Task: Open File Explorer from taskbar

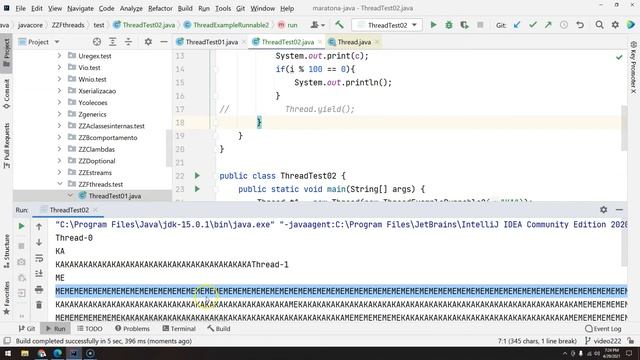Action: pyautogui.click(x=25, y=353)
